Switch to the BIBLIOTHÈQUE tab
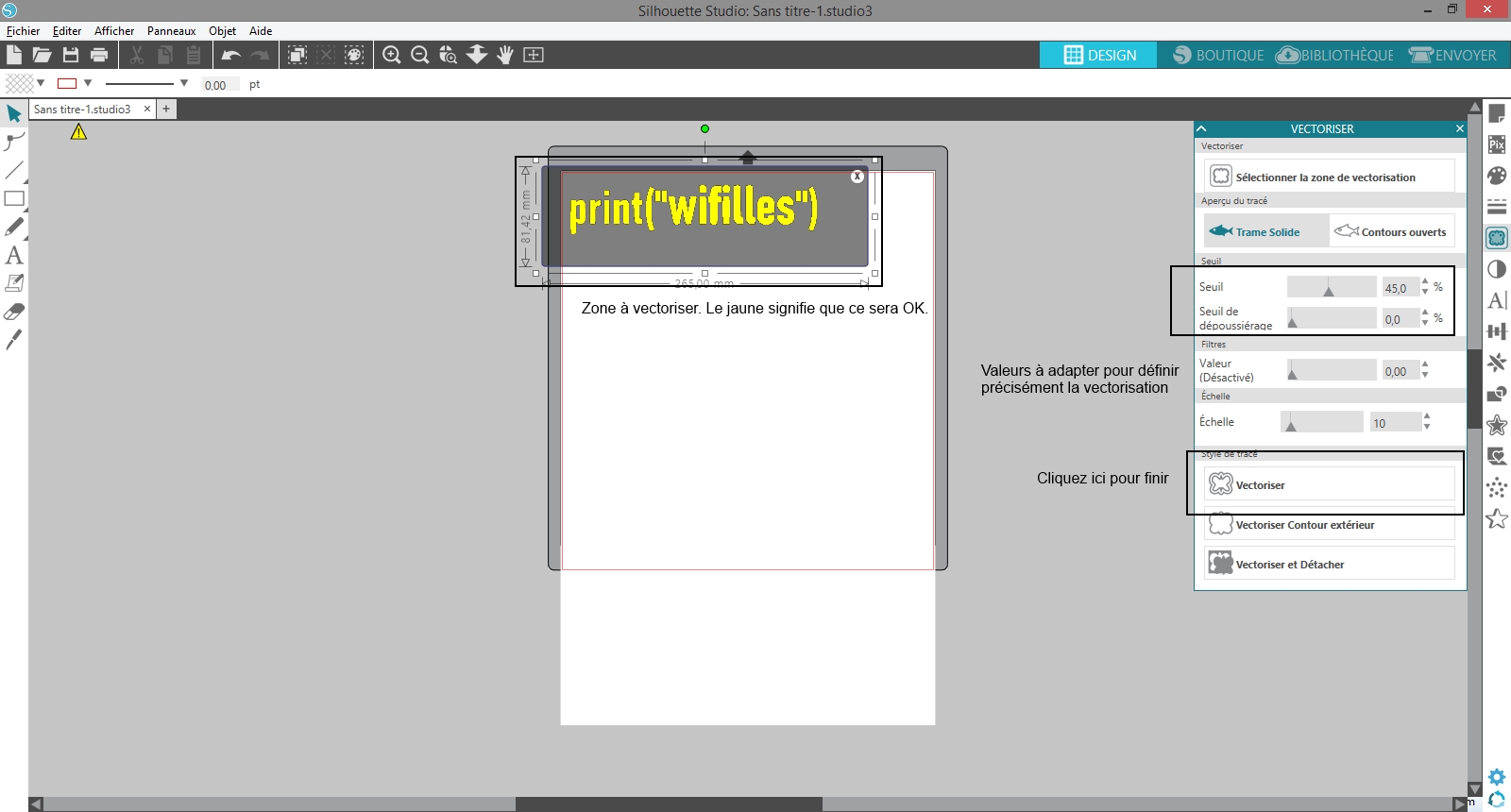Screen dimensions: 1511x812 (x=1334, y=55)
